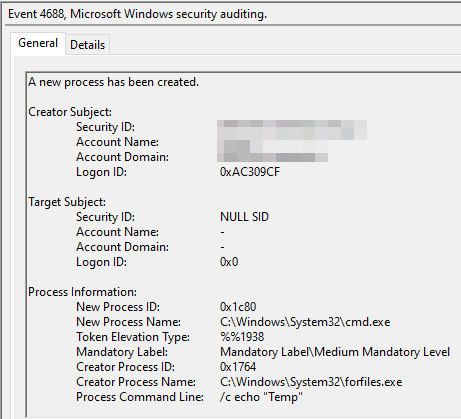Image resolution: width=461 pixels, height=419 pixels.
Task: Click the Token Elevation Type value %%1938
Action: 242,337
